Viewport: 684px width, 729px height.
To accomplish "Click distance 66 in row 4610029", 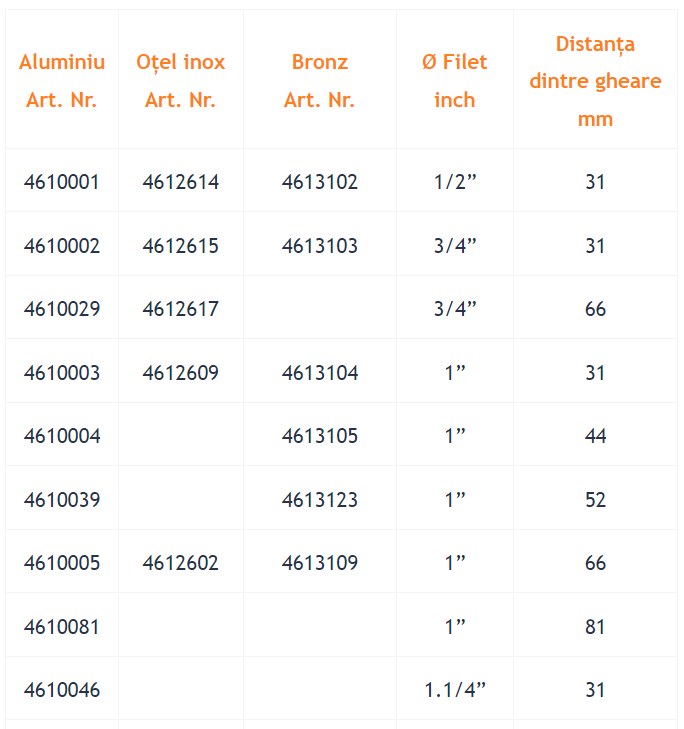I will (x=595, y=309).
